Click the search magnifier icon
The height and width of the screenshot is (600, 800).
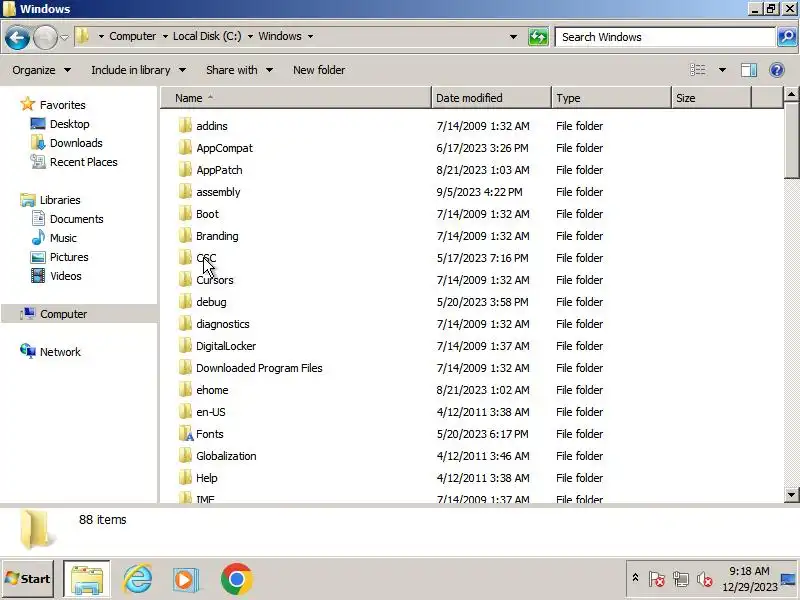(x=787, y=37)
